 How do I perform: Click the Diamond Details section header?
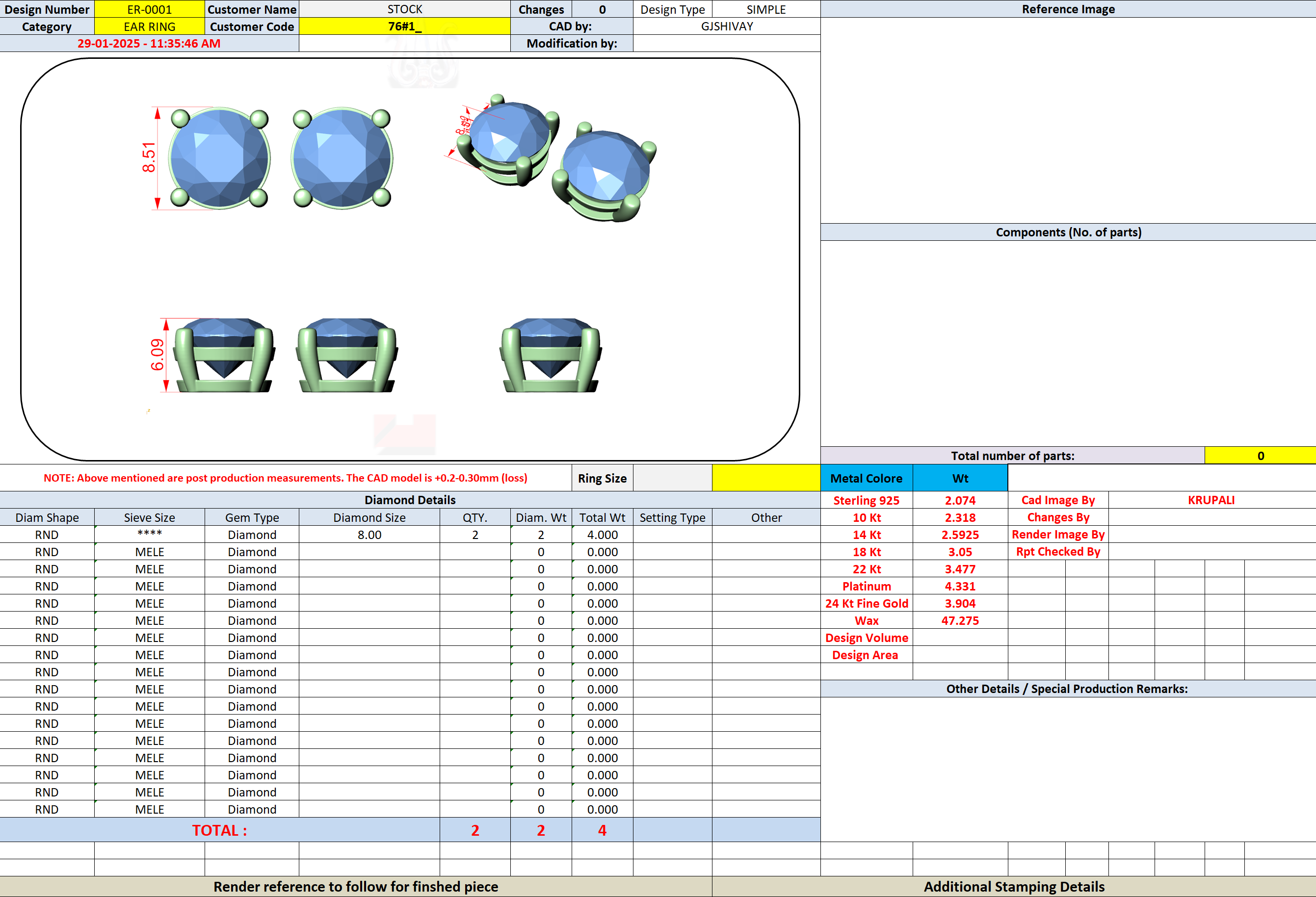click(410, 500)
